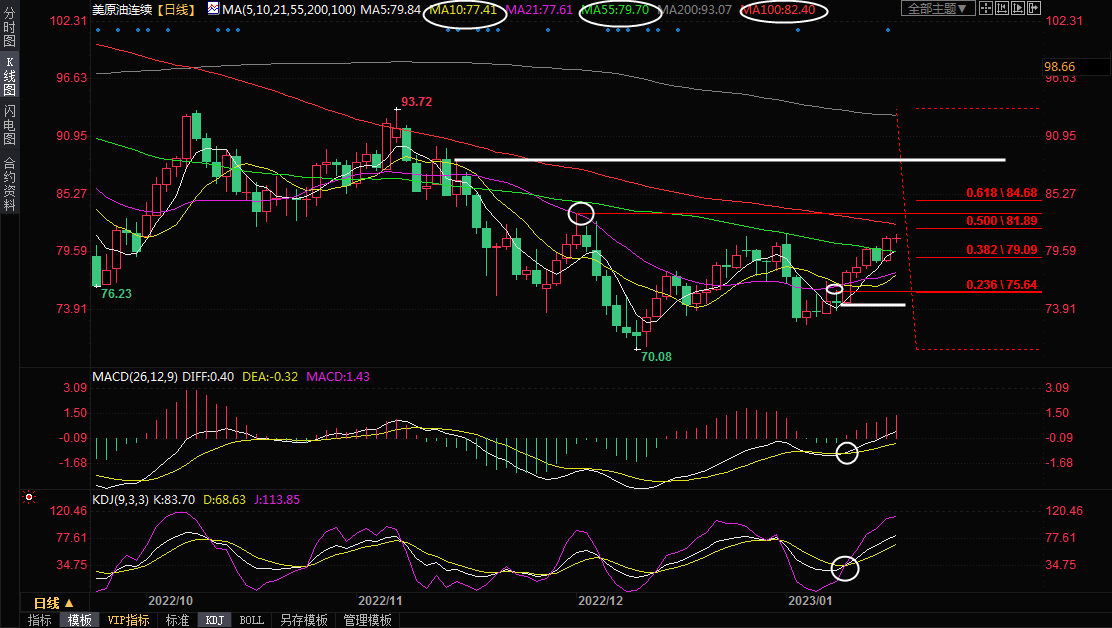
Task: Click the first layout icon after 全部主题
Action: pos(988,9)
